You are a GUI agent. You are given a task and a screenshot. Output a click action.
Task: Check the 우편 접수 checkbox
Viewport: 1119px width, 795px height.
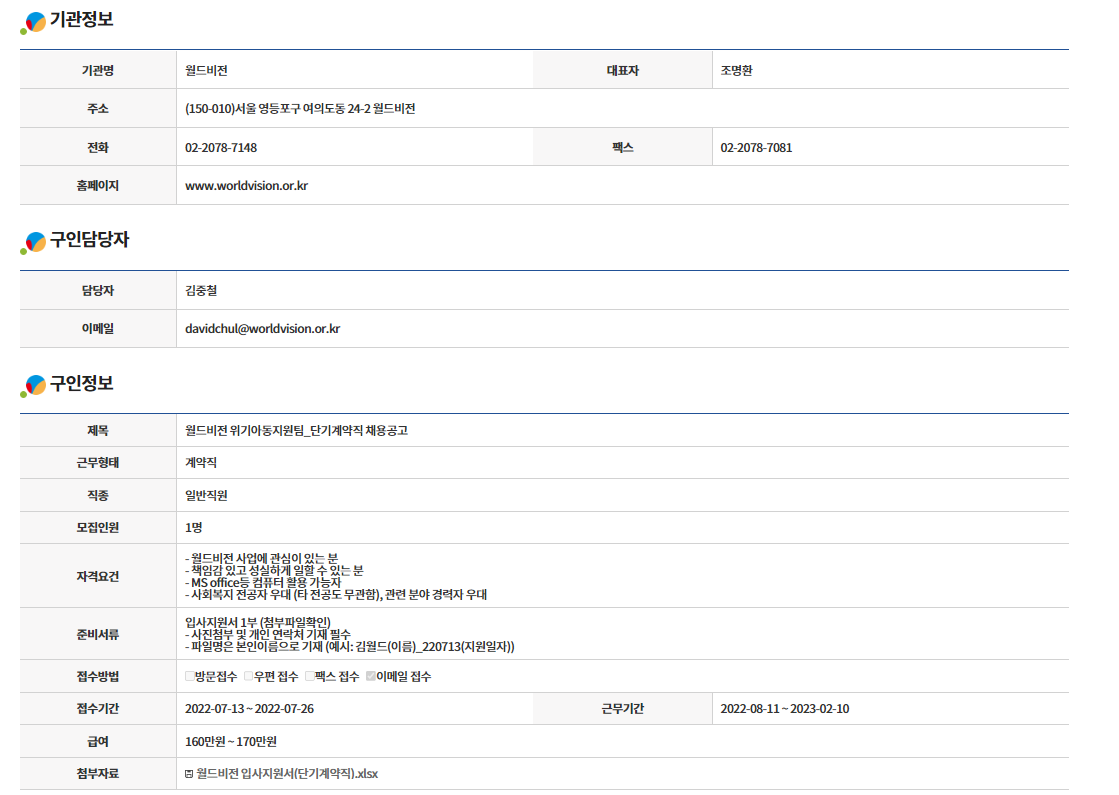point(248,676)
